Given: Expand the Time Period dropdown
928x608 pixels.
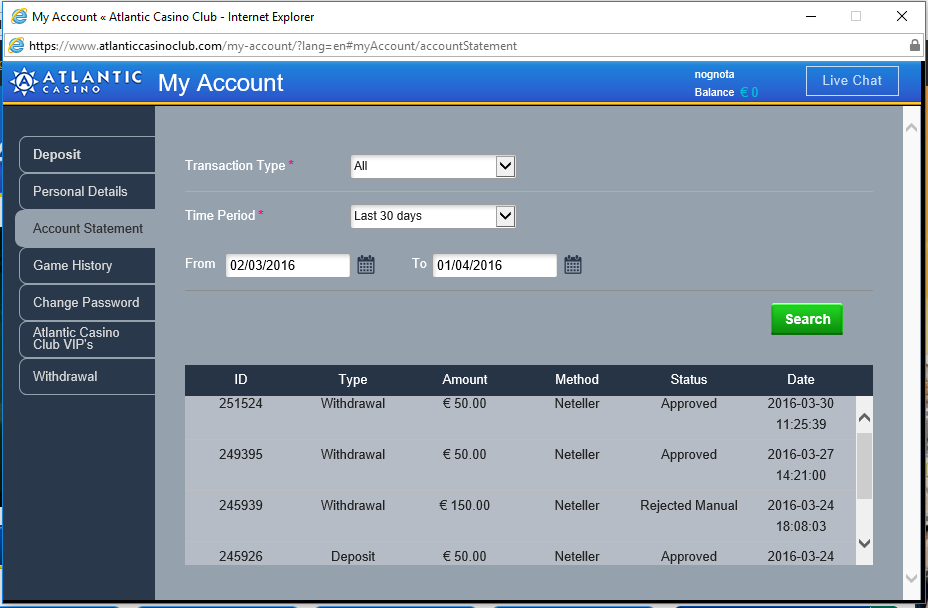Looking at the screenshot, I should pyautogui.click(x=505, y=216).
